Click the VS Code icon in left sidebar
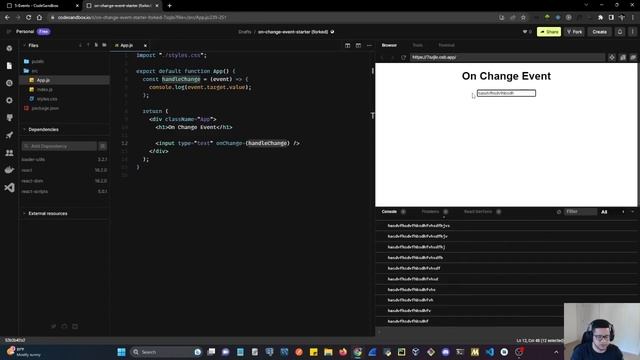 pos(9,187)
